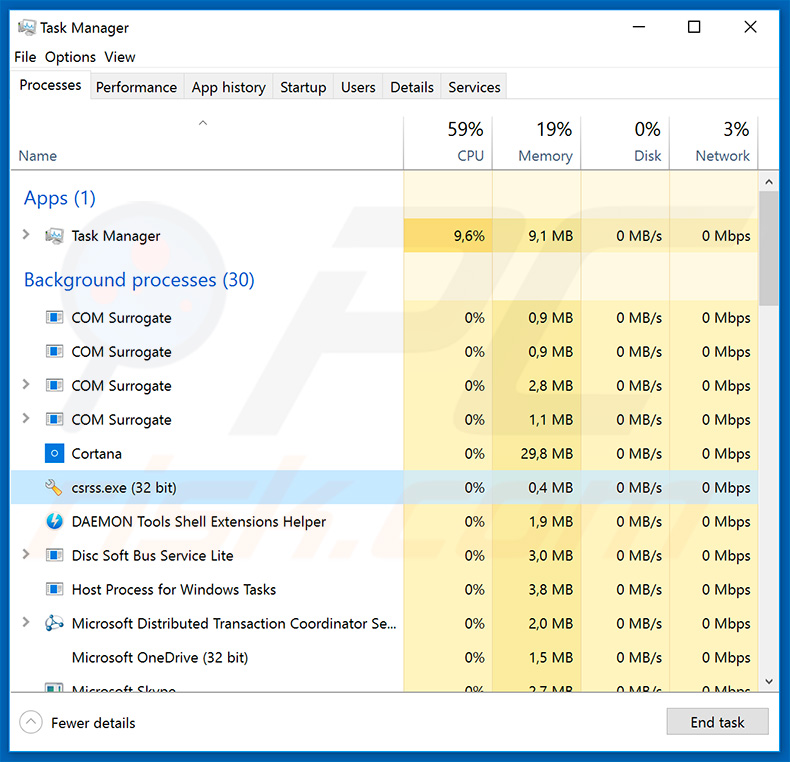Click the Fewer details arrow icon
Viewport: 790px width, 762px height.
click(31, 722)
